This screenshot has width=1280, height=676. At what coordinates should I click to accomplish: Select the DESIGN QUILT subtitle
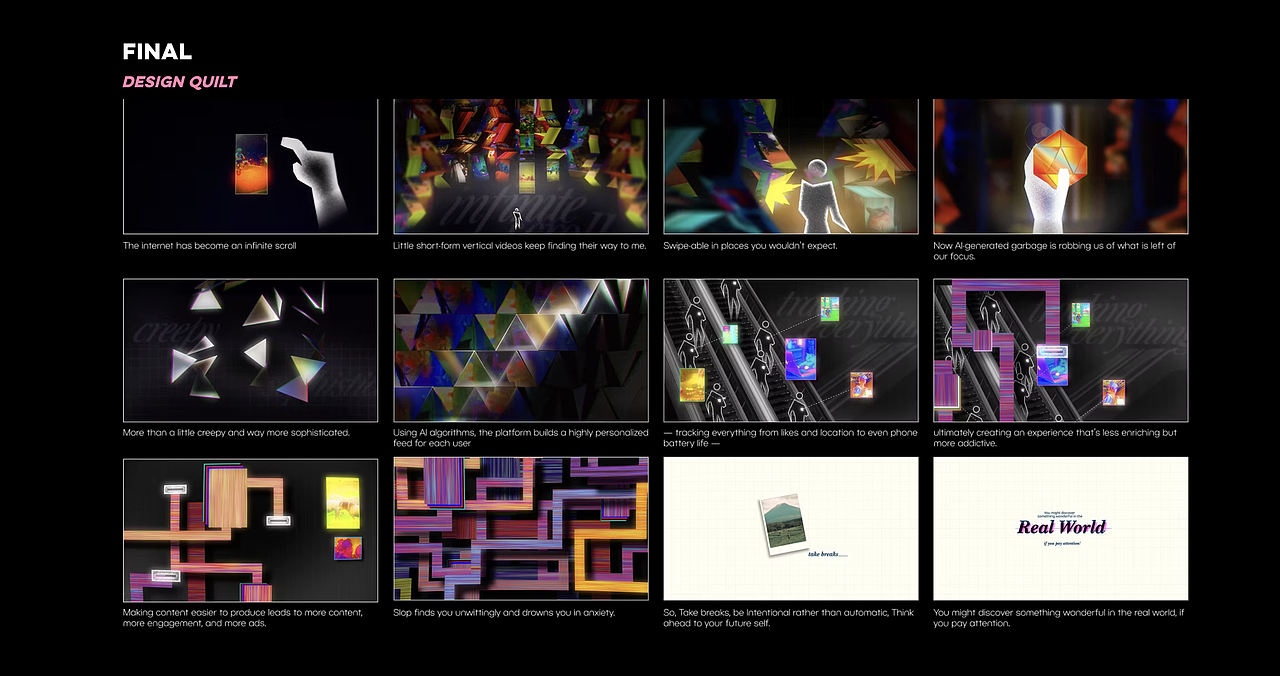point(180,81)
